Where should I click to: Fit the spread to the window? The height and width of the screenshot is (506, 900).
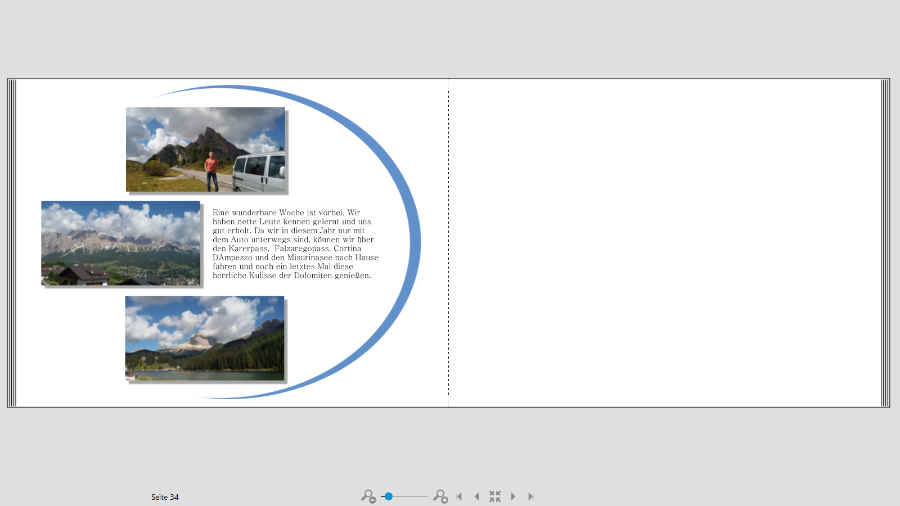(x=495, y=496)
